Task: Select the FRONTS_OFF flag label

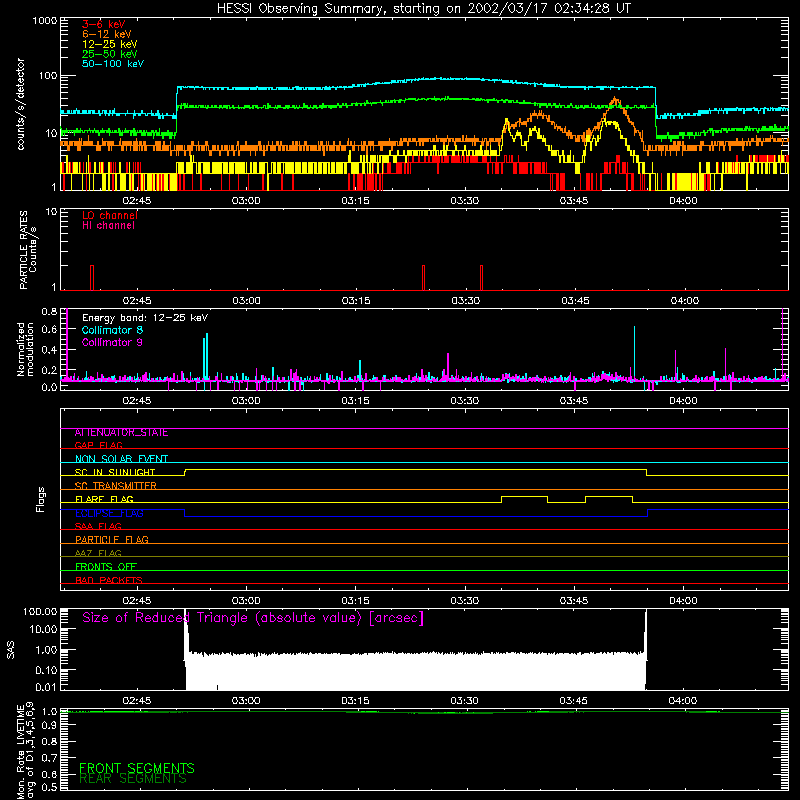Action: [106, 567]
